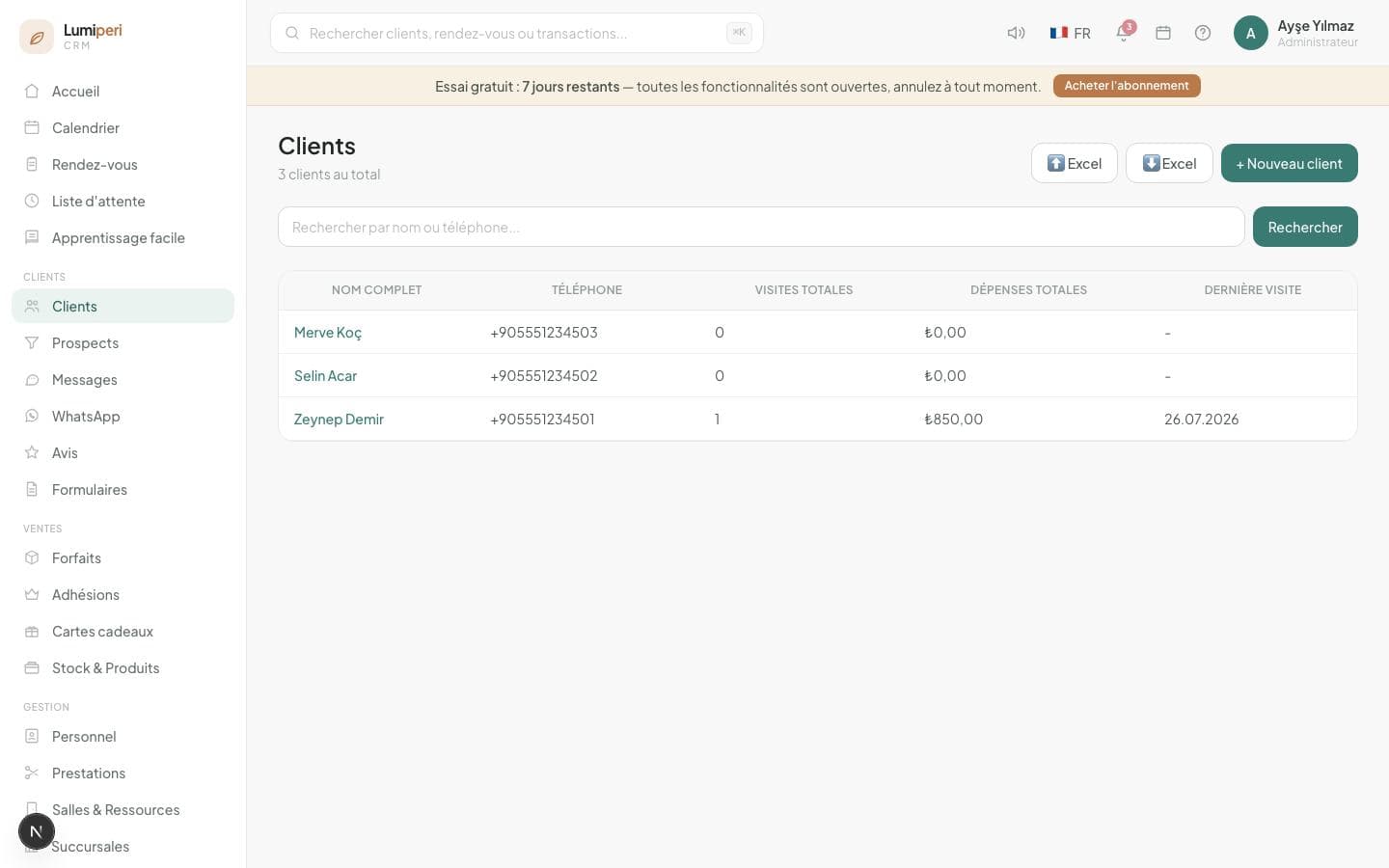Screen dimensions: 1389x868
Task: Click DÉPENSES TOTALES column header
Action: (x=1028, y=289)
